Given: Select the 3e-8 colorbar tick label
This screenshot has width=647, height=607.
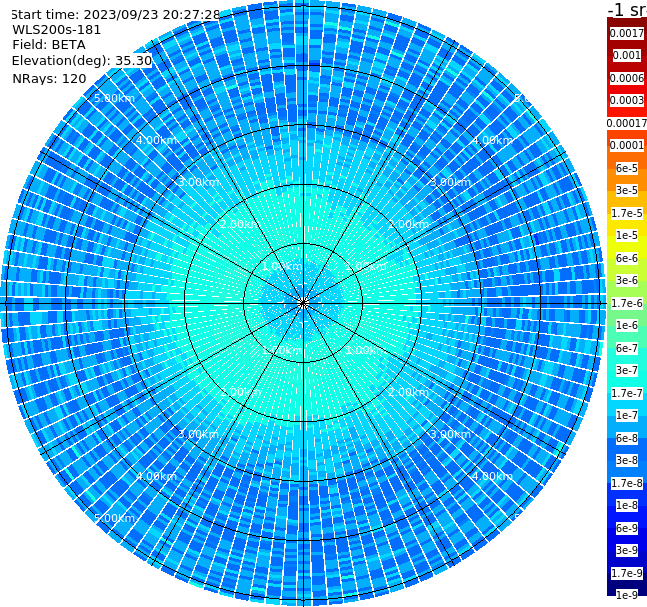Looking at the screenshot, I should 627,460.
